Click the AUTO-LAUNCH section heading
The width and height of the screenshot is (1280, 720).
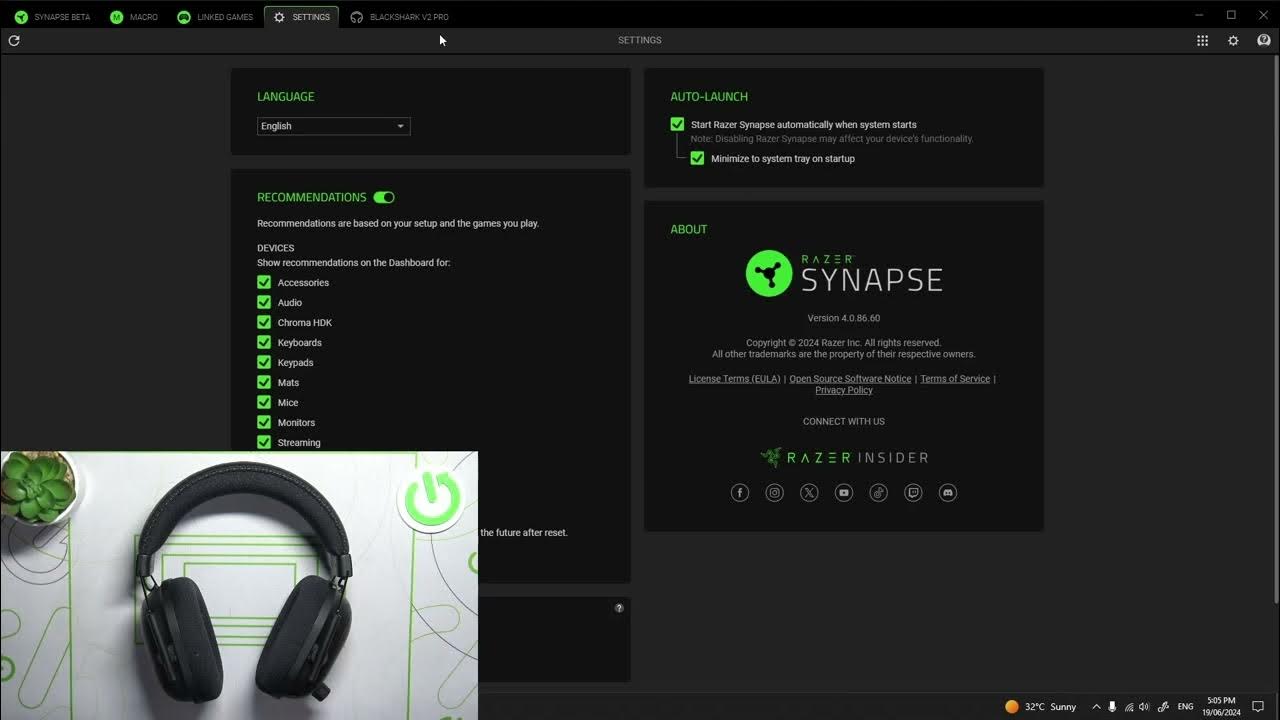pos(709,97)
